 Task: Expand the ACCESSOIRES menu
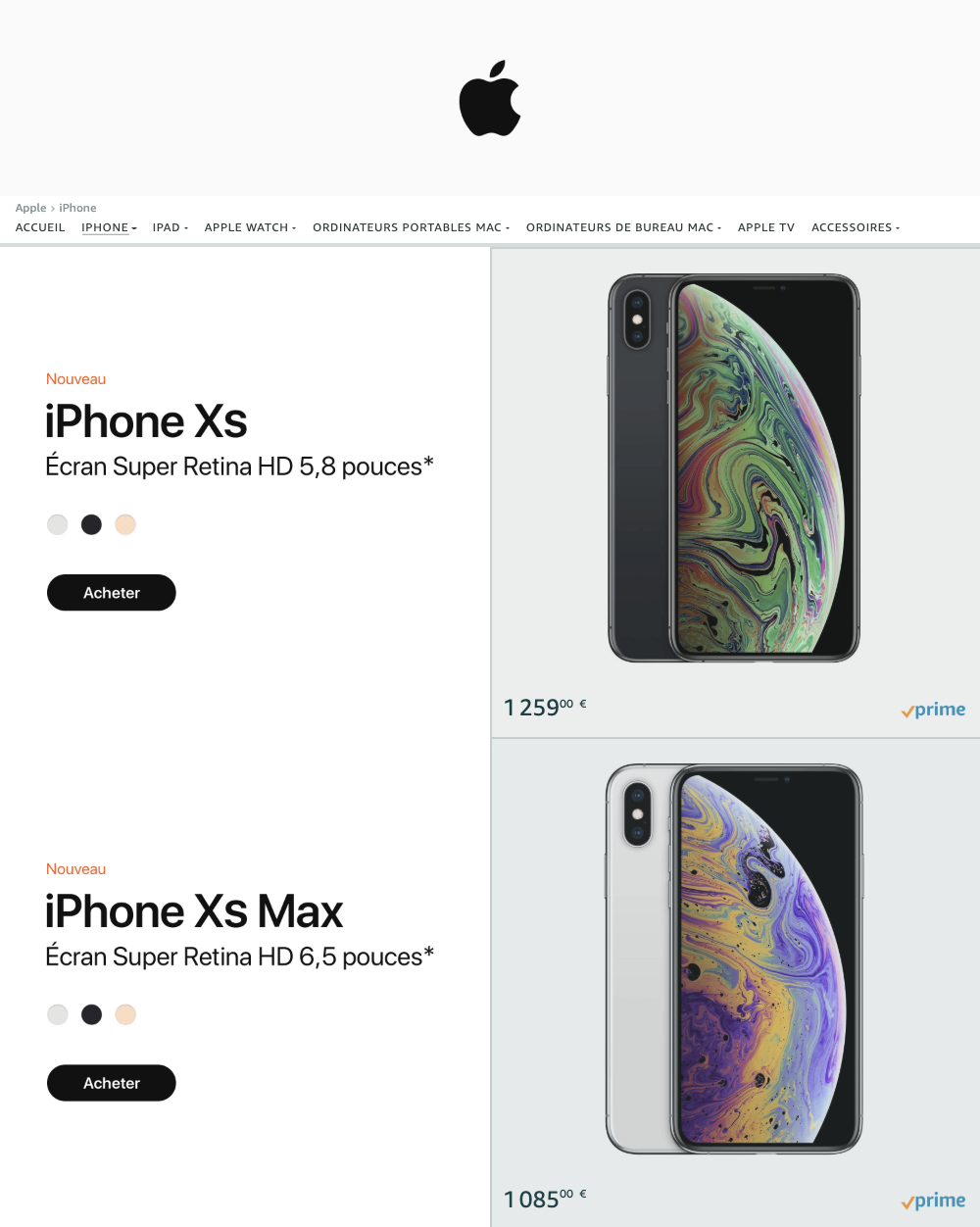[x=856, y=227]
